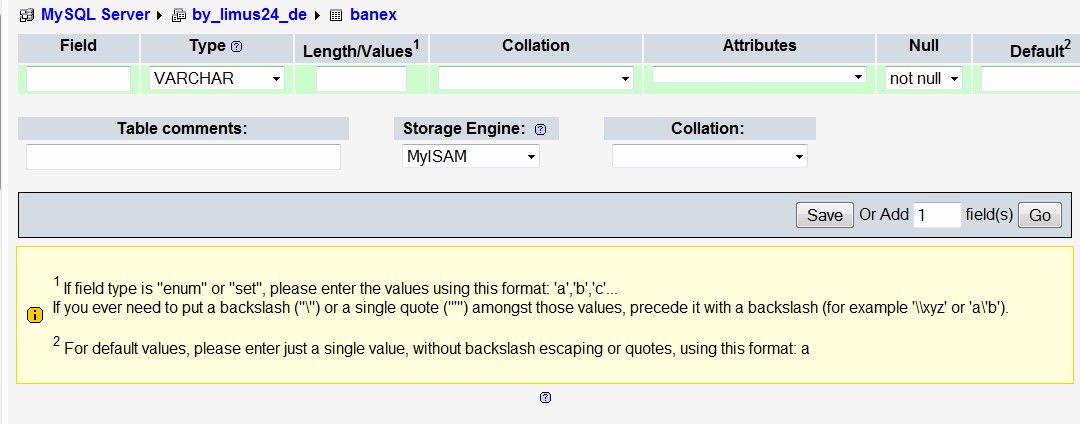Focus the Field name input box
Image resolution: width=1080 pixels, height=424 pixels.
[x=78, y=78]
